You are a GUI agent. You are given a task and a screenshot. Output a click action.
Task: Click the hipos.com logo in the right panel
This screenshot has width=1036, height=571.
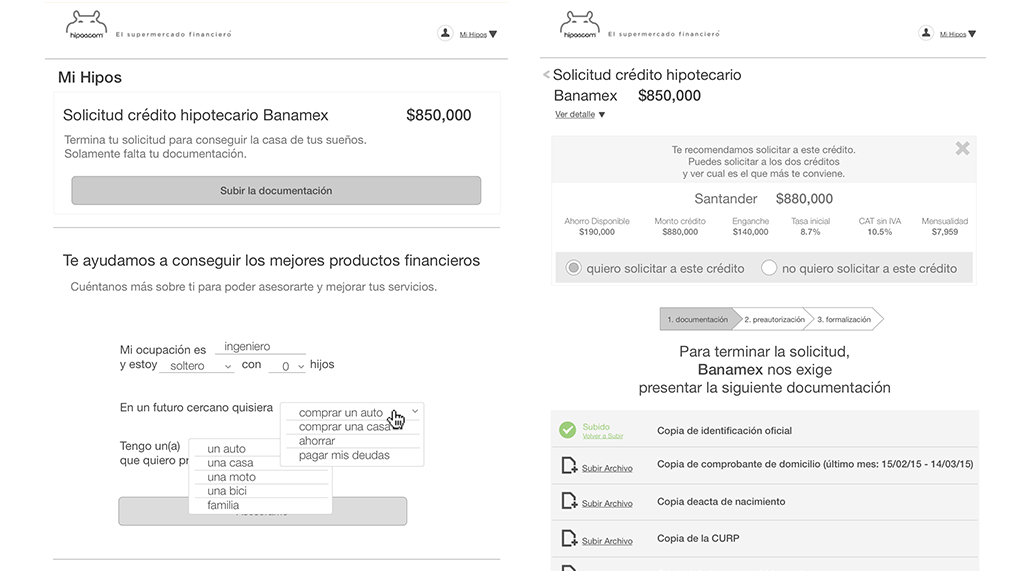(580, 25)
